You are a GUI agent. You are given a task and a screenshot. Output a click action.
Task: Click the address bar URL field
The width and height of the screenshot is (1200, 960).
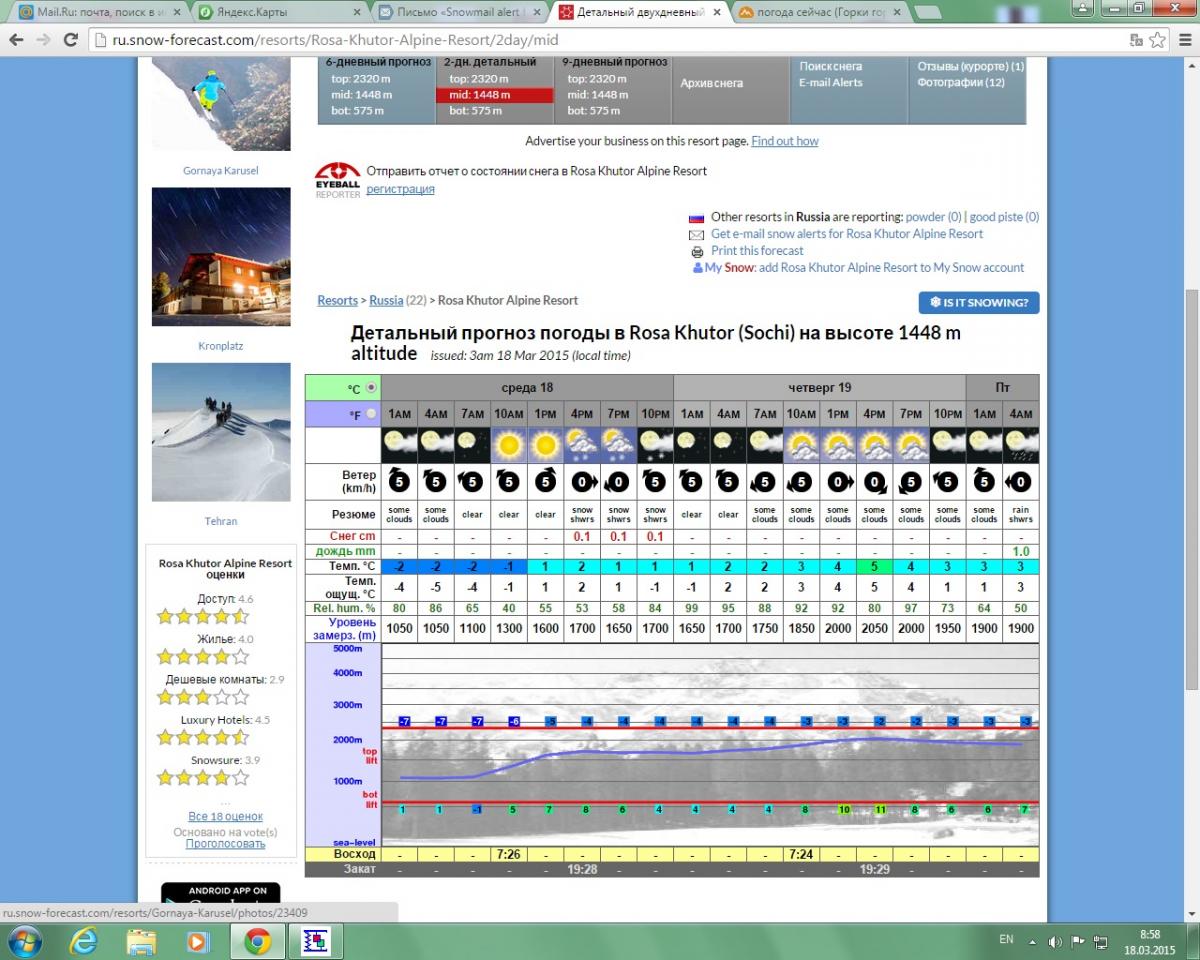point(610,40)
